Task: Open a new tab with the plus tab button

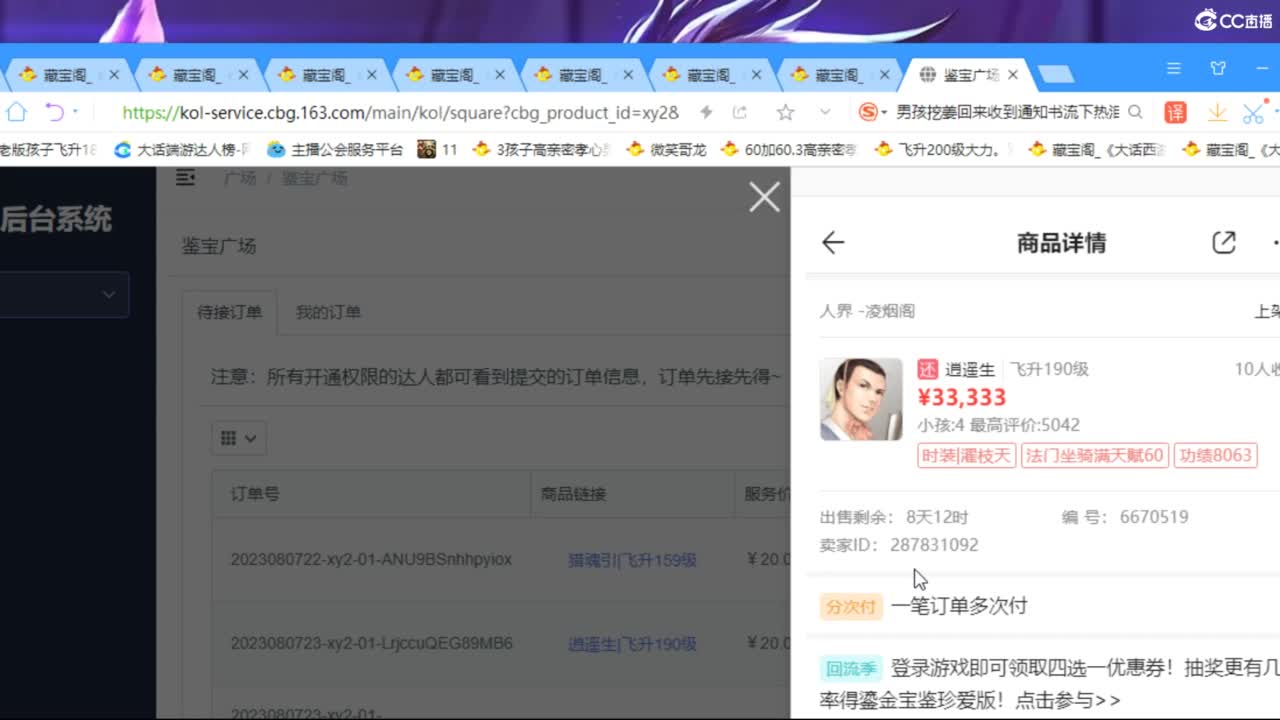Action: coord(1056,75)
